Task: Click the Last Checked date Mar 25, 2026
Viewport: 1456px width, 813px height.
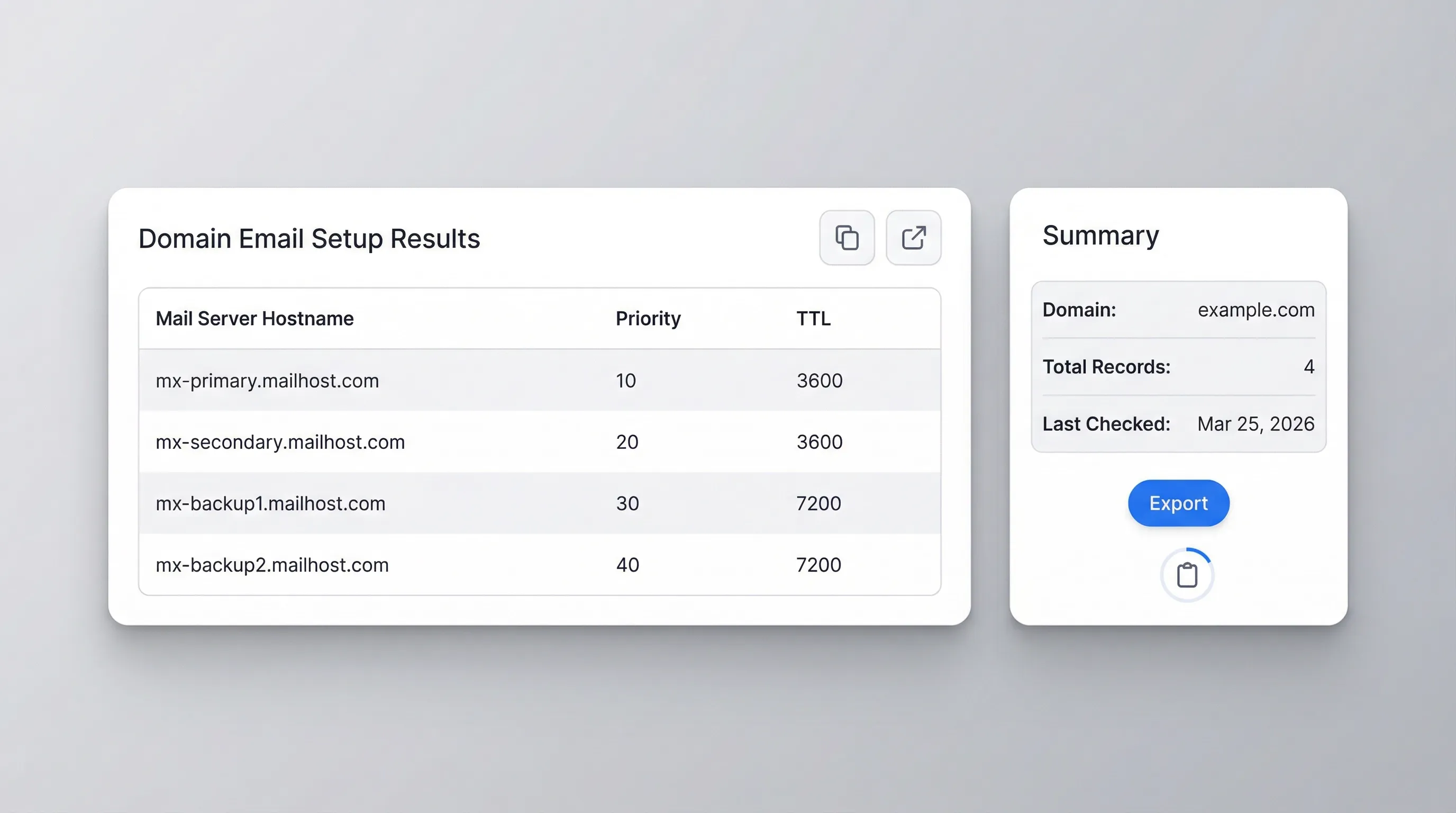Action: [1255, 423]
